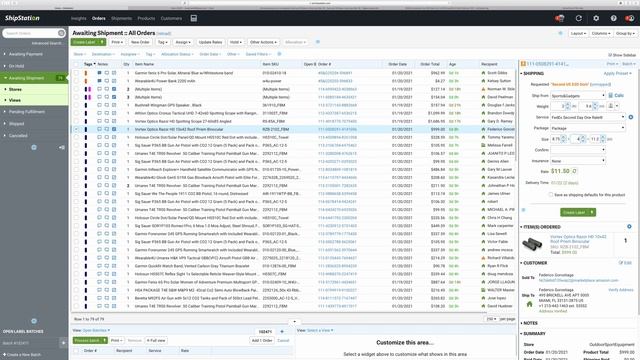Image resolution: width=640 pixels, height=360 pixels.
Task: Go to the Customers tab
Action: coord(171,18)
